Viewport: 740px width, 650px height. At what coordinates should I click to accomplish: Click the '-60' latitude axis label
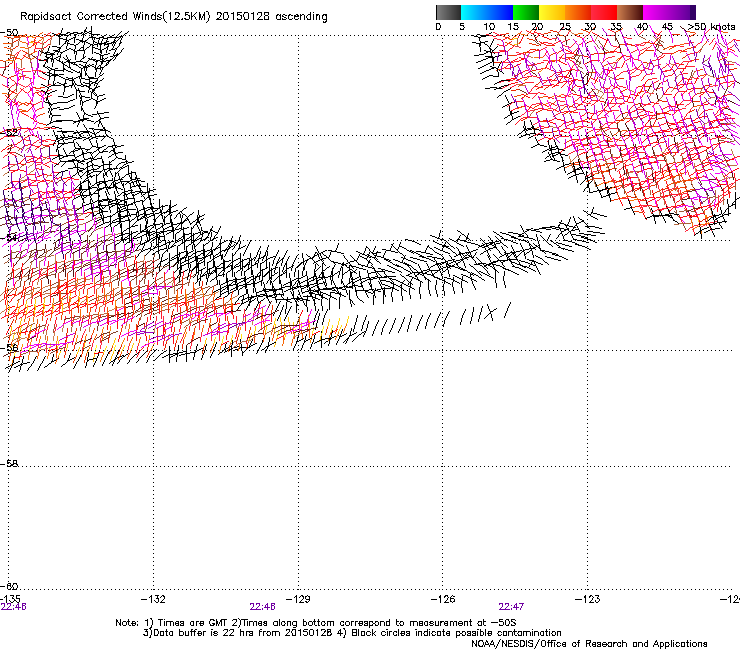coord(9,586)
